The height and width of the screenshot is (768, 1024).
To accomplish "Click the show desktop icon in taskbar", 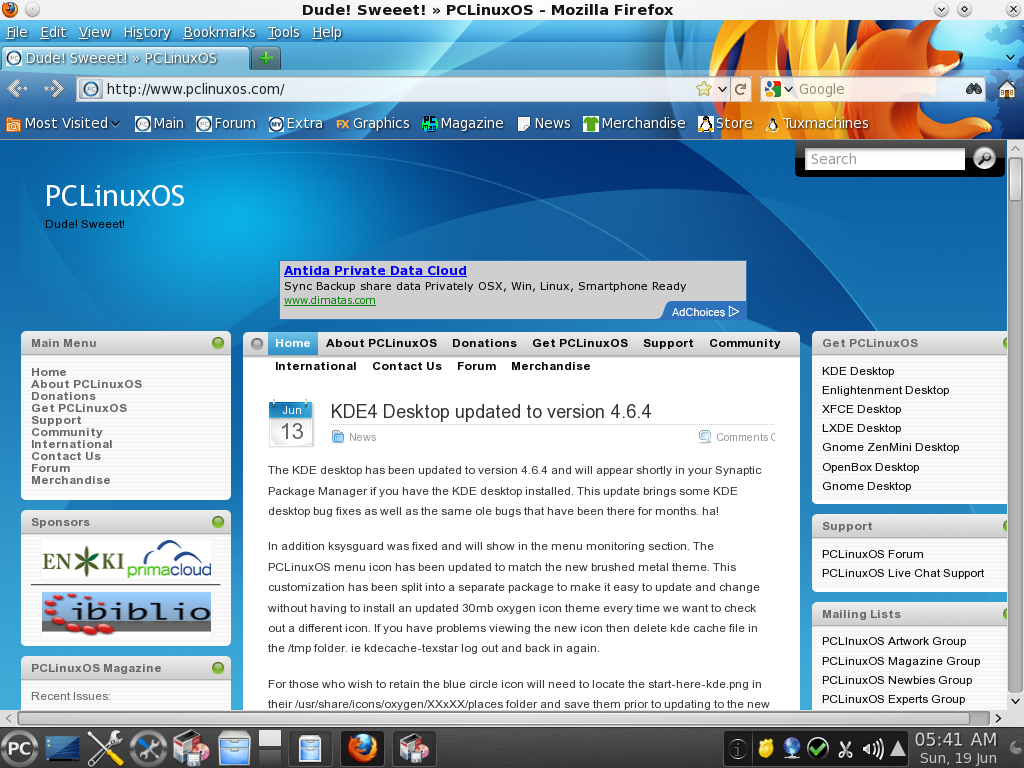I will 63,748.
